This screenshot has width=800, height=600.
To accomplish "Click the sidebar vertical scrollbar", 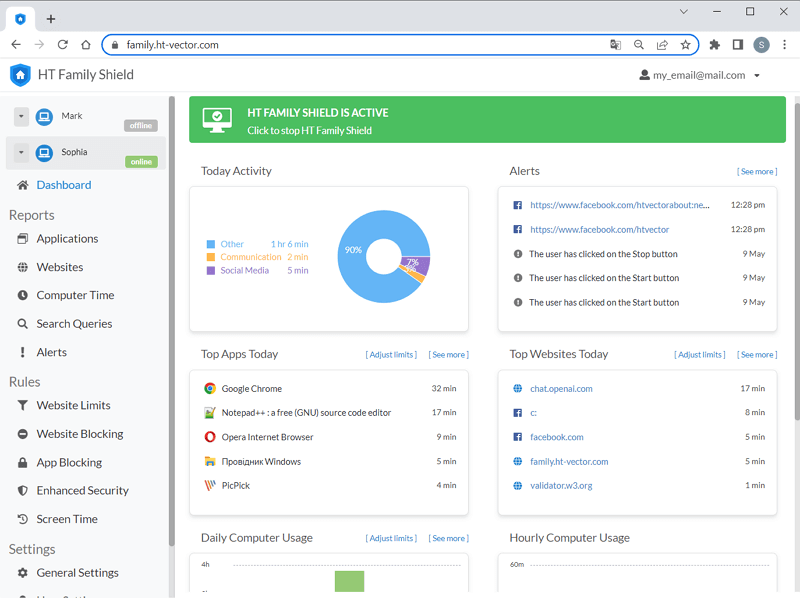I will (x=171, y=321).
